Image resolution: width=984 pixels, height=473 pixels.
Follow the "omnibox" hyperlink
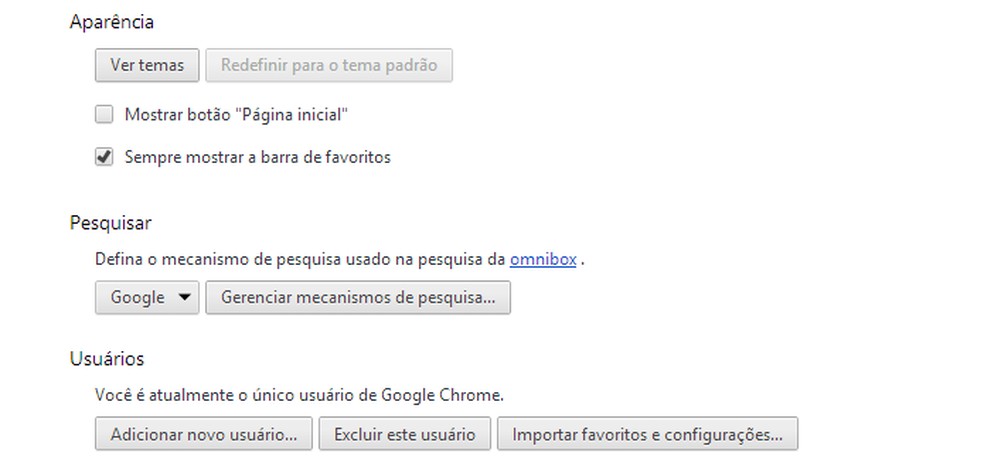[543, 259]
